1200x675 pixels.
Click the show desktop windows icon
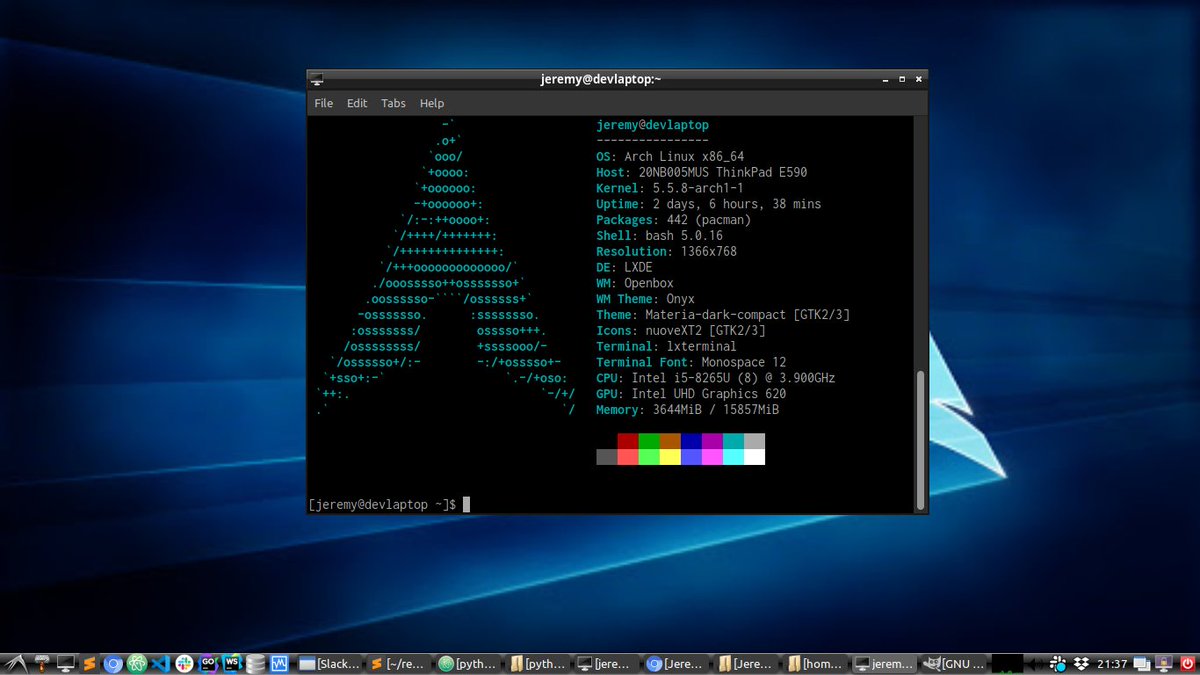(1142, 663)
